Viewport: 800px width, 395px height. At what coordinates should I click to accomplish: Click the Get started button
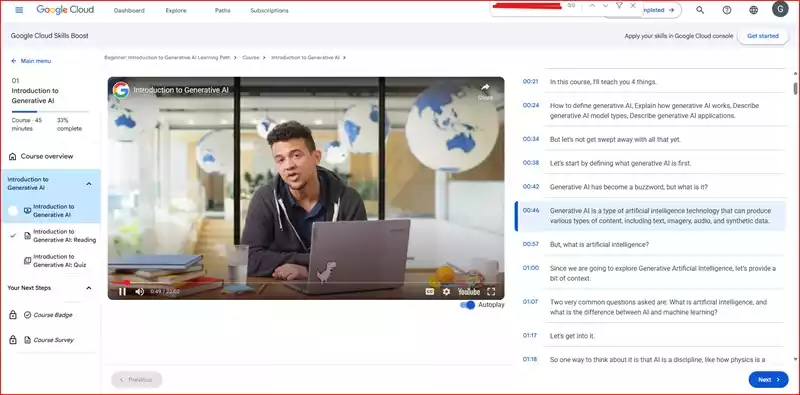pyautogui.click(x=763, y=36)
